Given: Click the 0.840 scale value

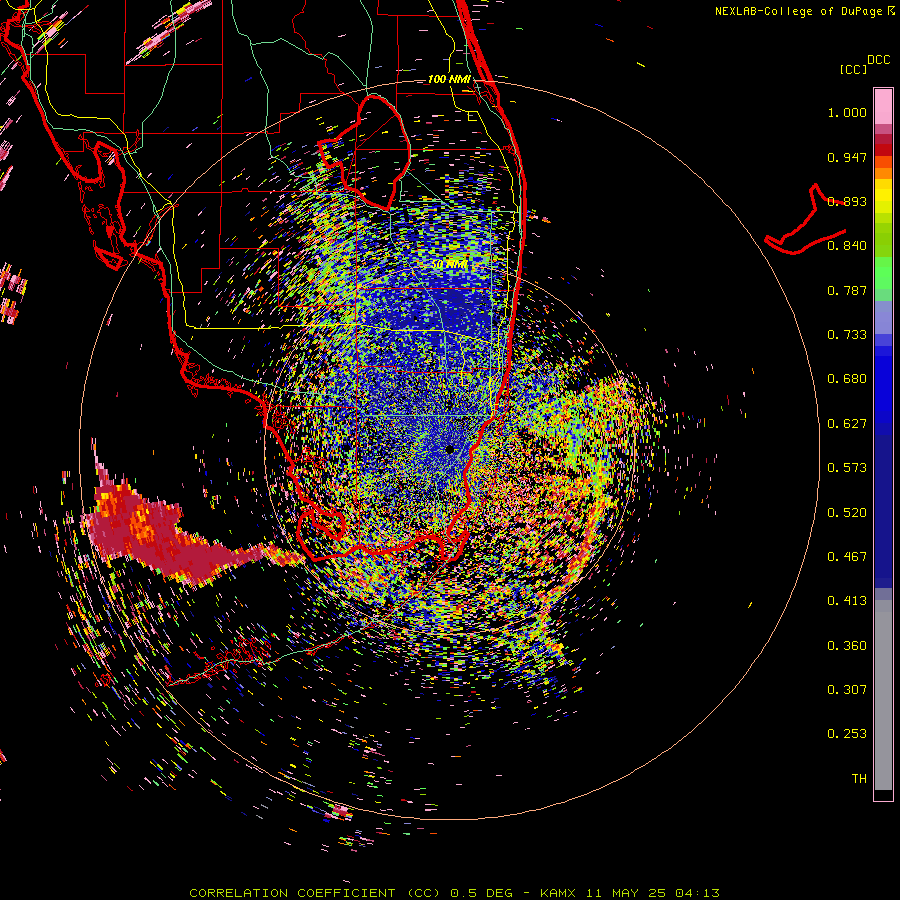Looking at the screenshot, I should pos(847,246).
